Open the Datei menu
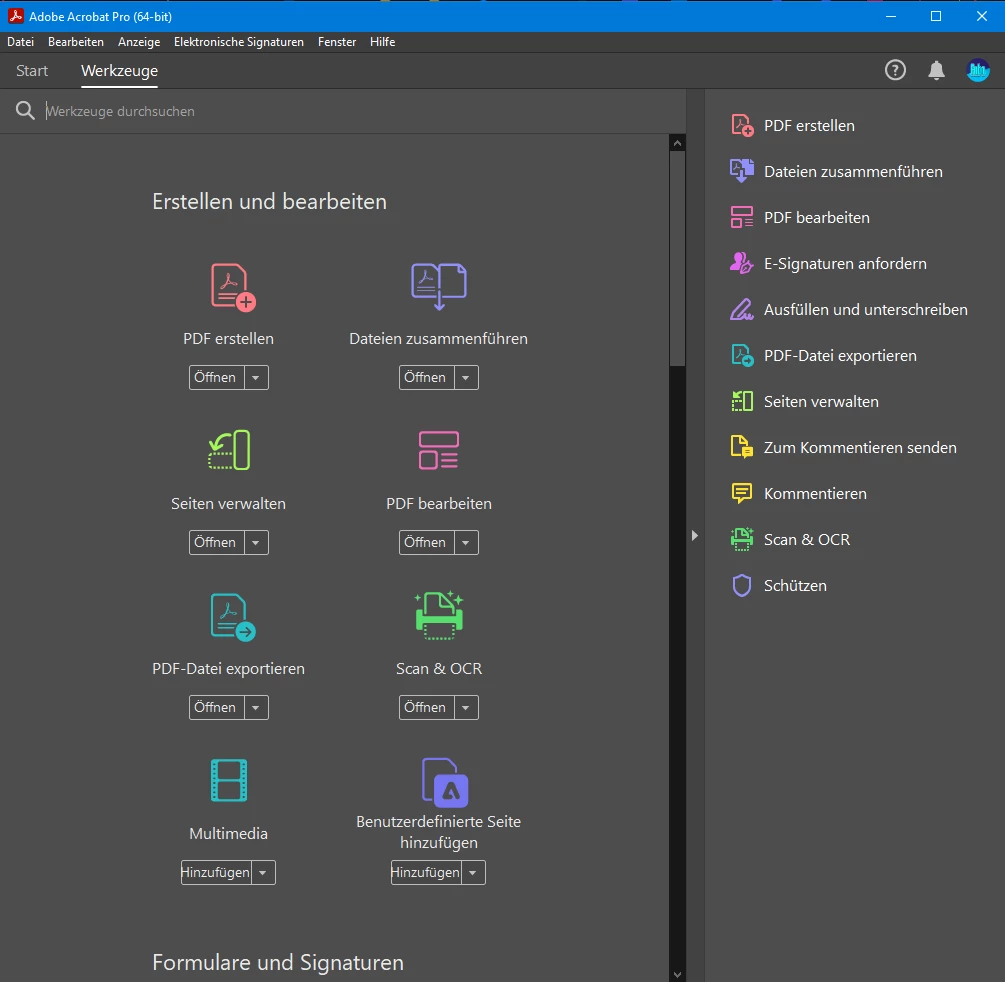This screenshot has height=982, width=1005. [21, 42]
